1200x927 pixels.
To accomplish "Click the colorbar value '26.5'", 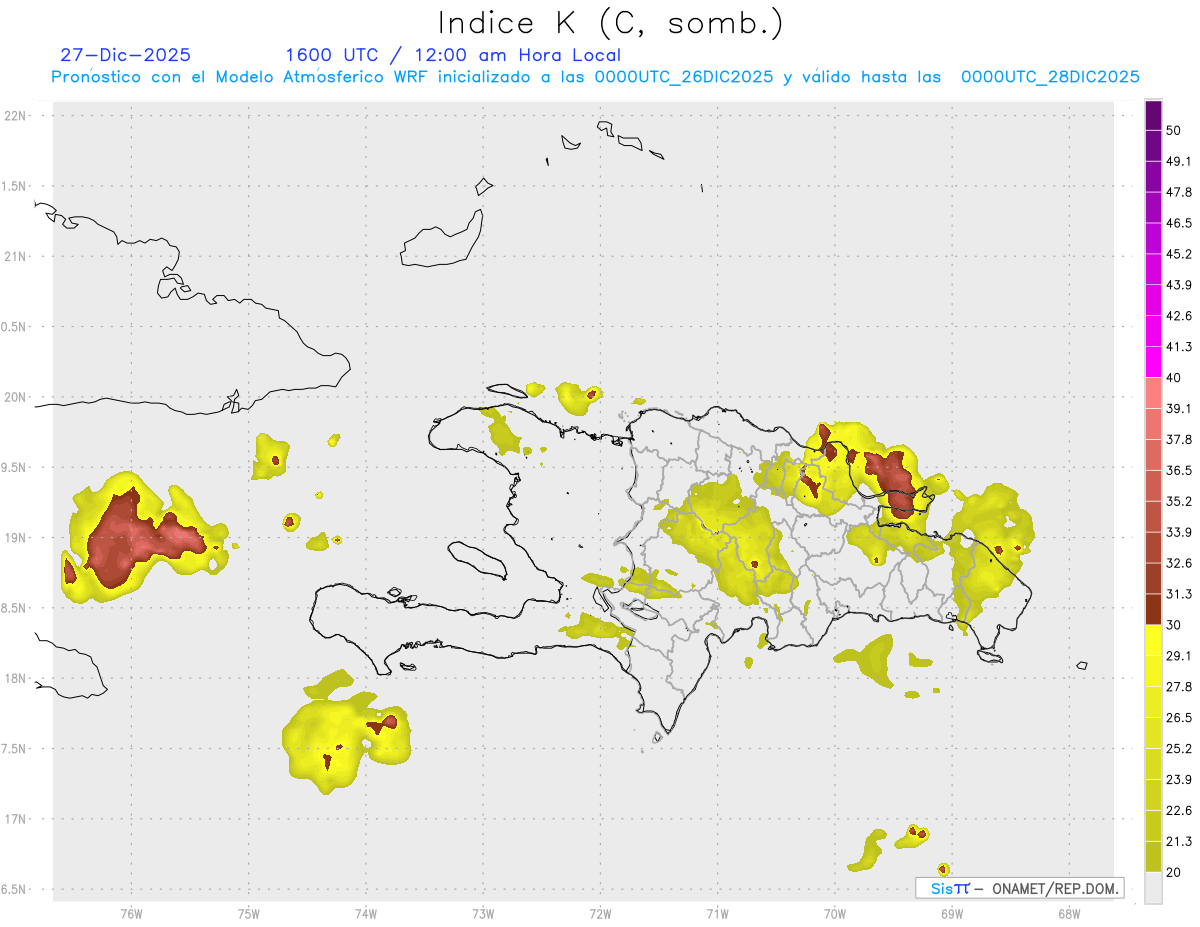I will coord(1178,717).
